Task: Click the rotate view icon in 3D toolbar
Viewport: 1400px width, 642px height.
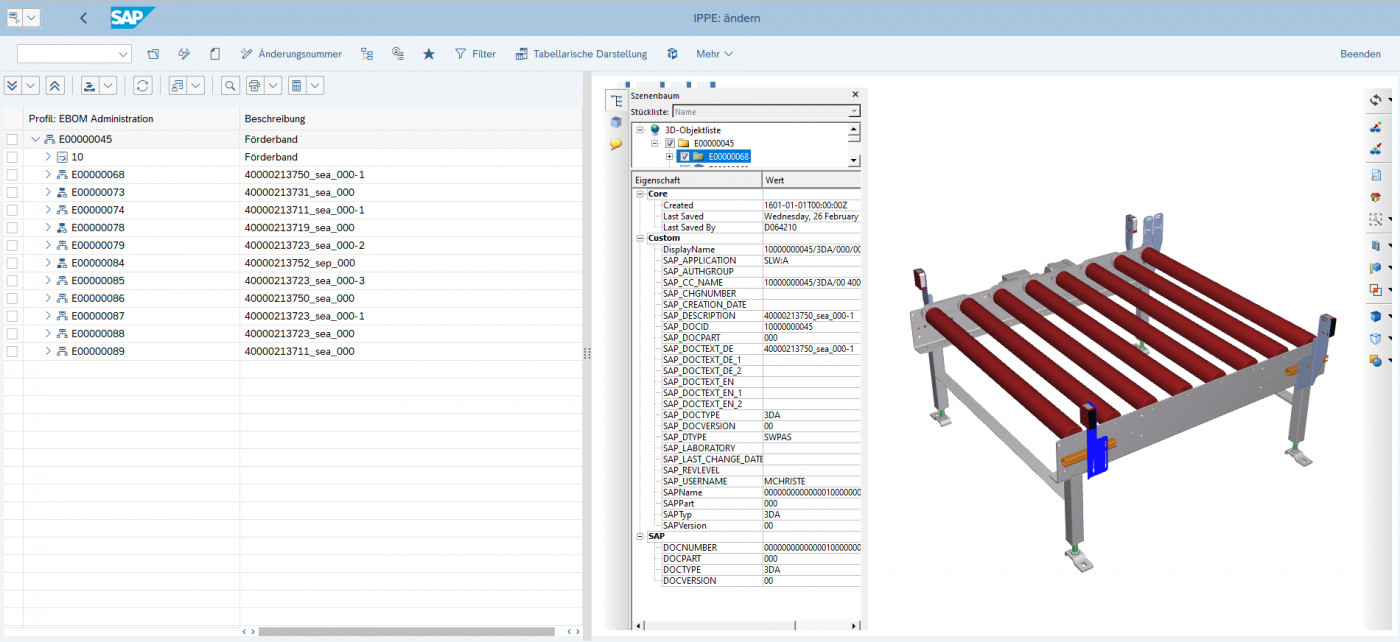Action: pyautogui.click(x=1375, y=100)
